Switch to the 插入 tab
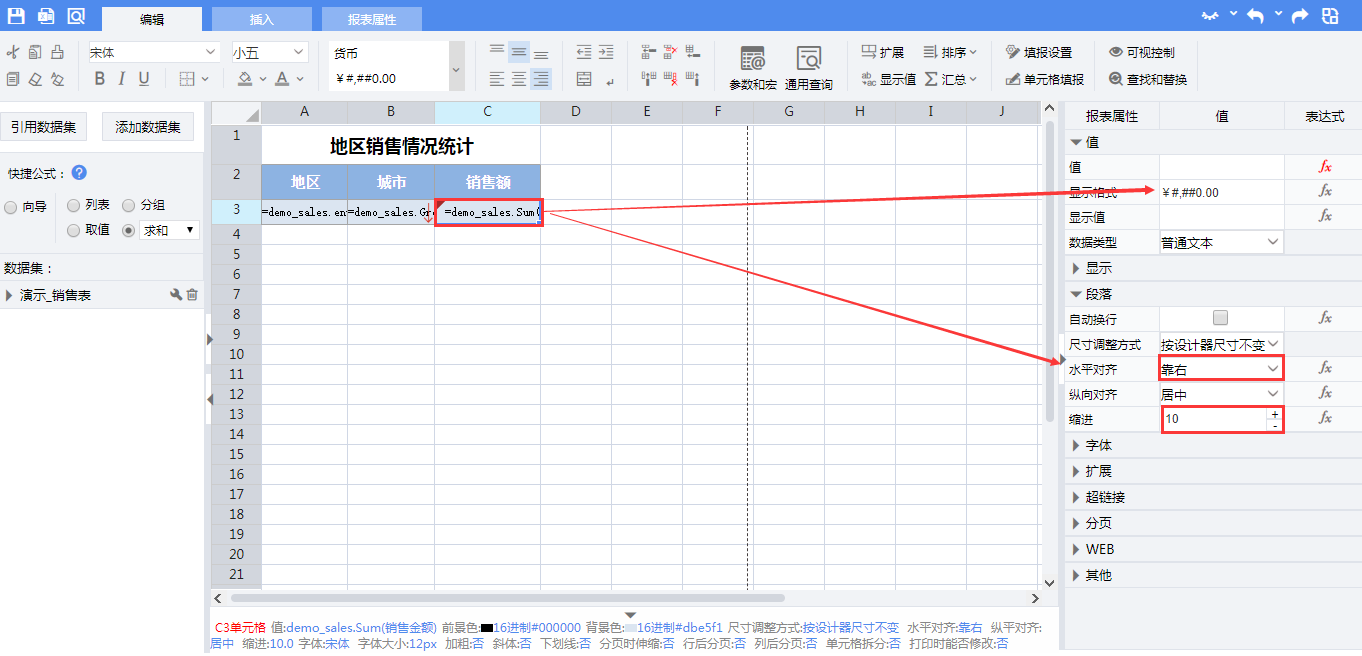1362x656 pixels. click(x=262, y=19)
